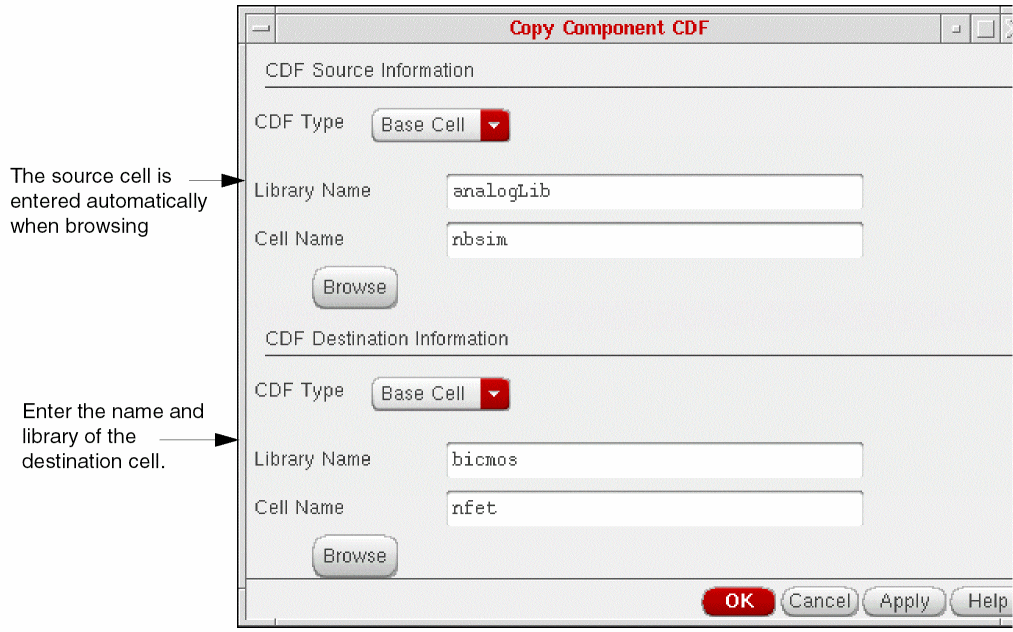Focus the destination Library Name field with bicmos

pos(655,460)
